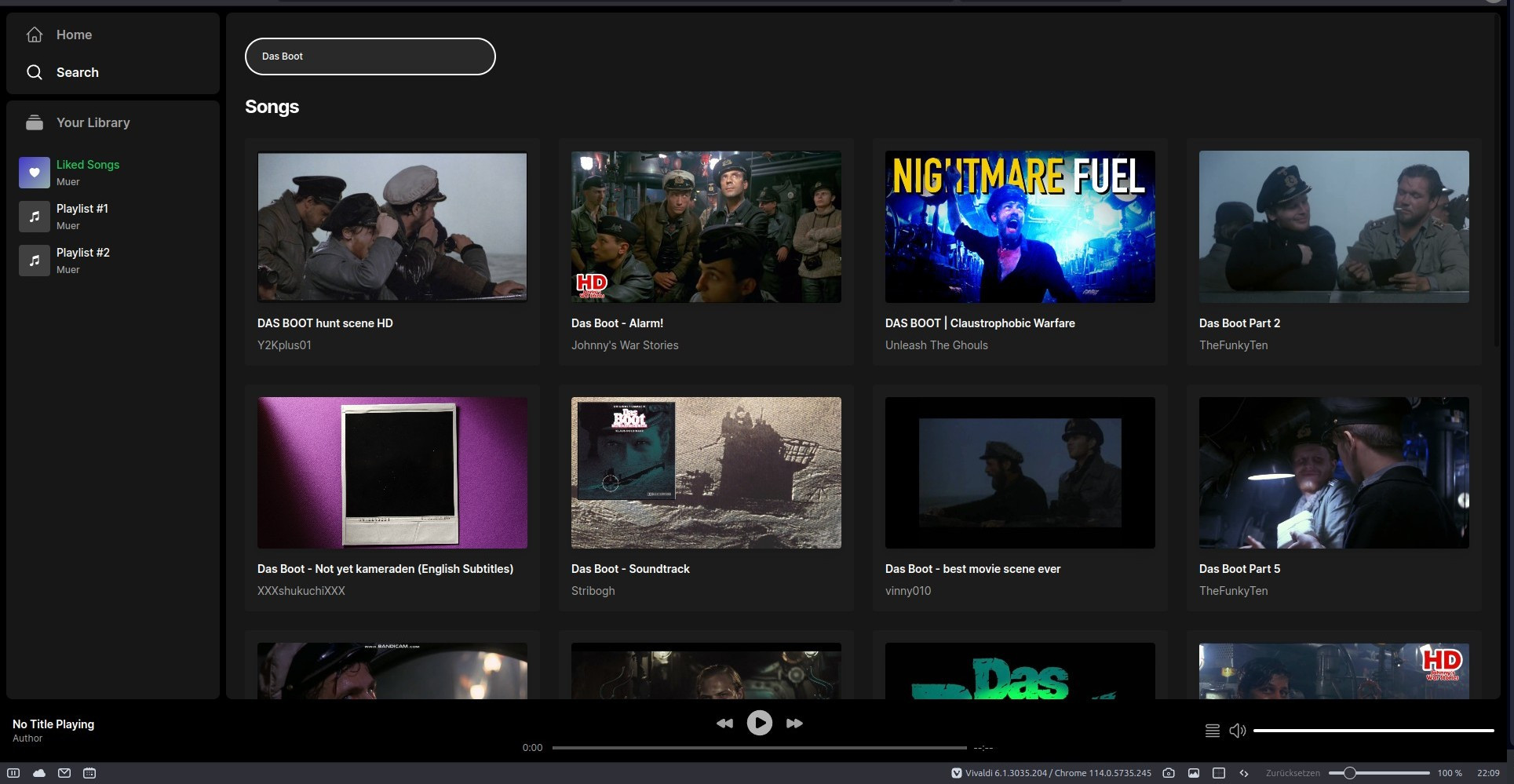Mute the volume speaker icon

click(1238, 731)
